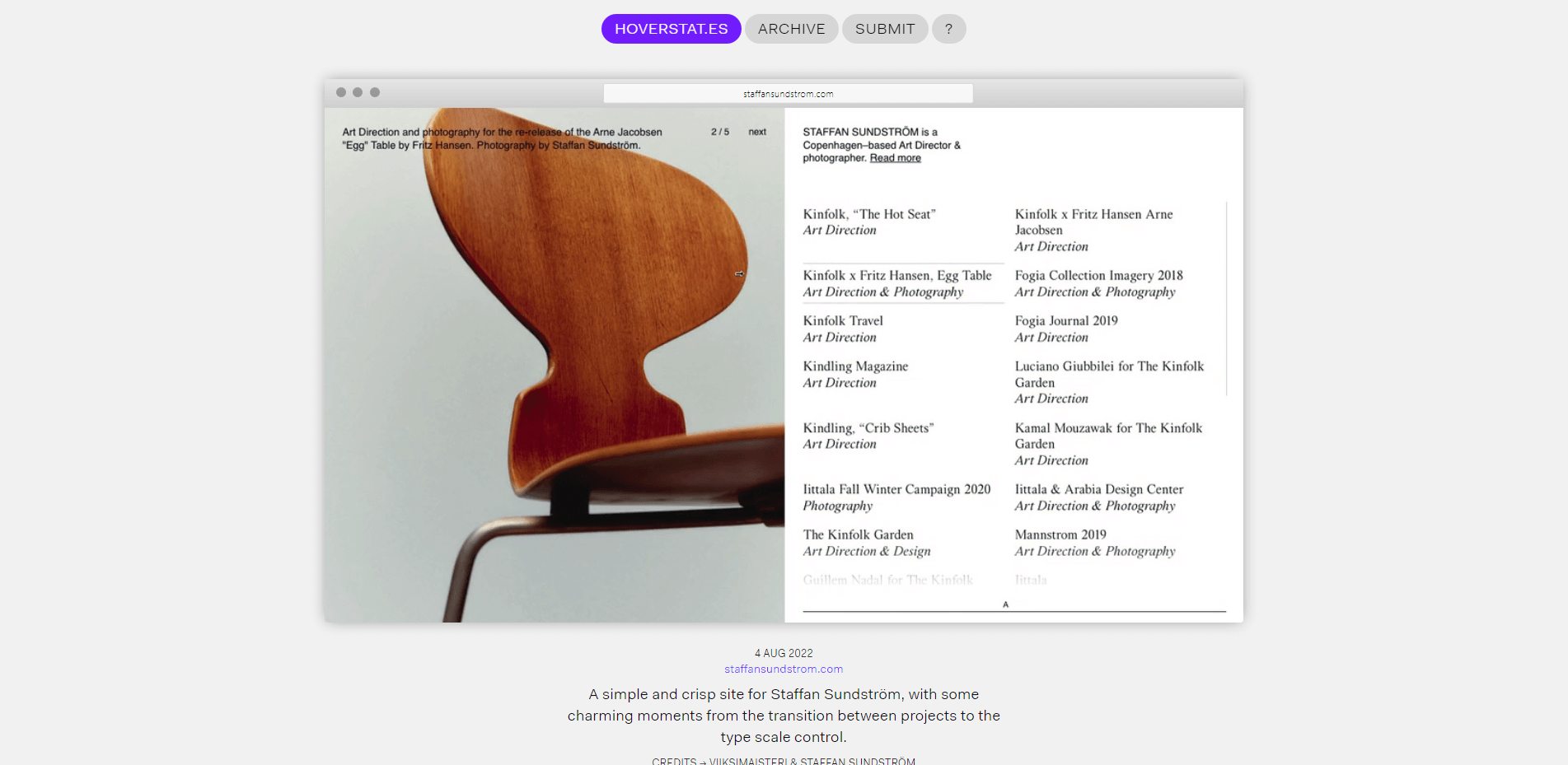
Task: Click the question mark info button
Action: (948, 29)
